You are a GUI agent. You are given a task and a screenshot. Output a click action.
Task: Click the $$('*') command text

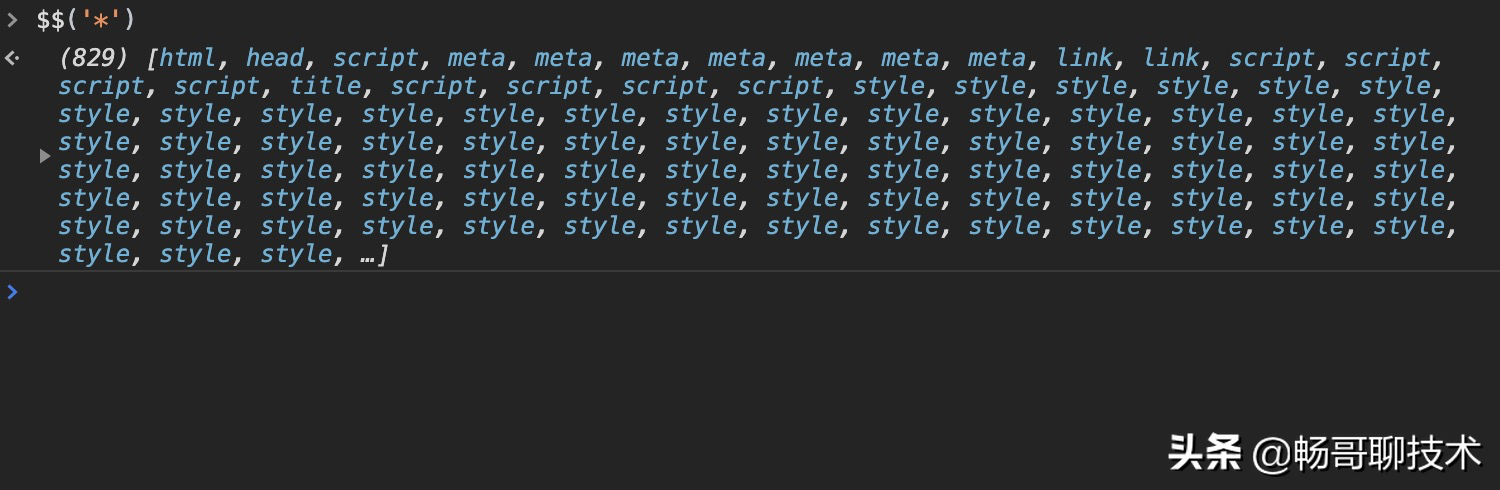click(x=86, y=19)
